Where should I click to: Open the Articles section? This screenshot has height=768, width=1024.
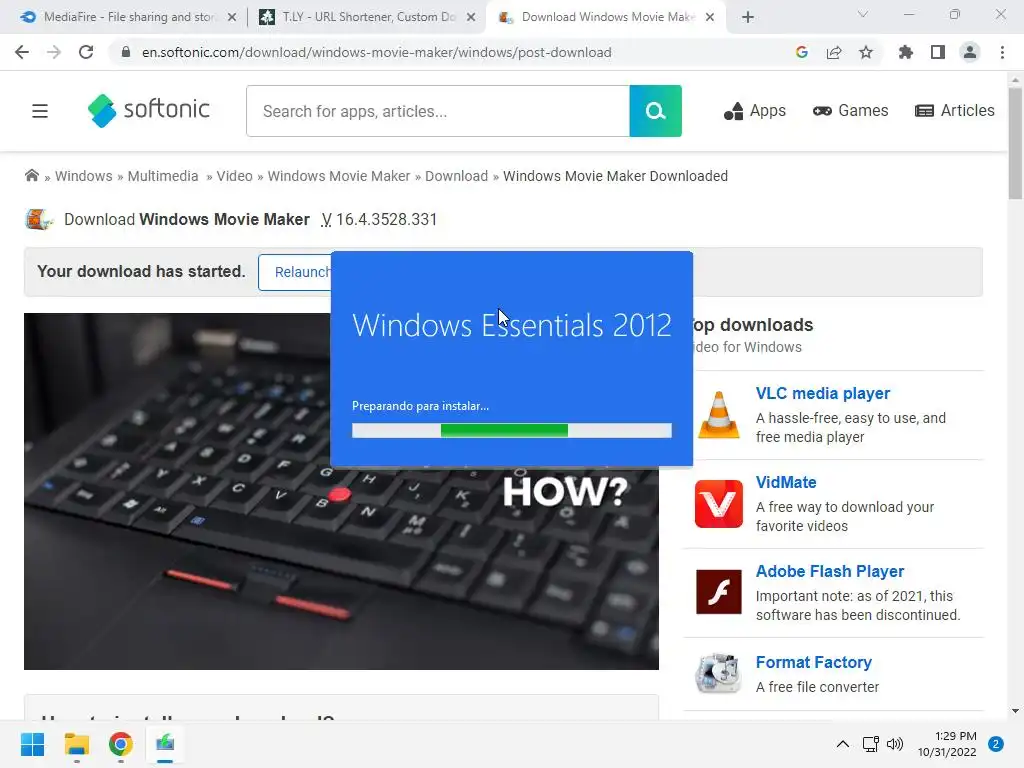tap(955, 111)
